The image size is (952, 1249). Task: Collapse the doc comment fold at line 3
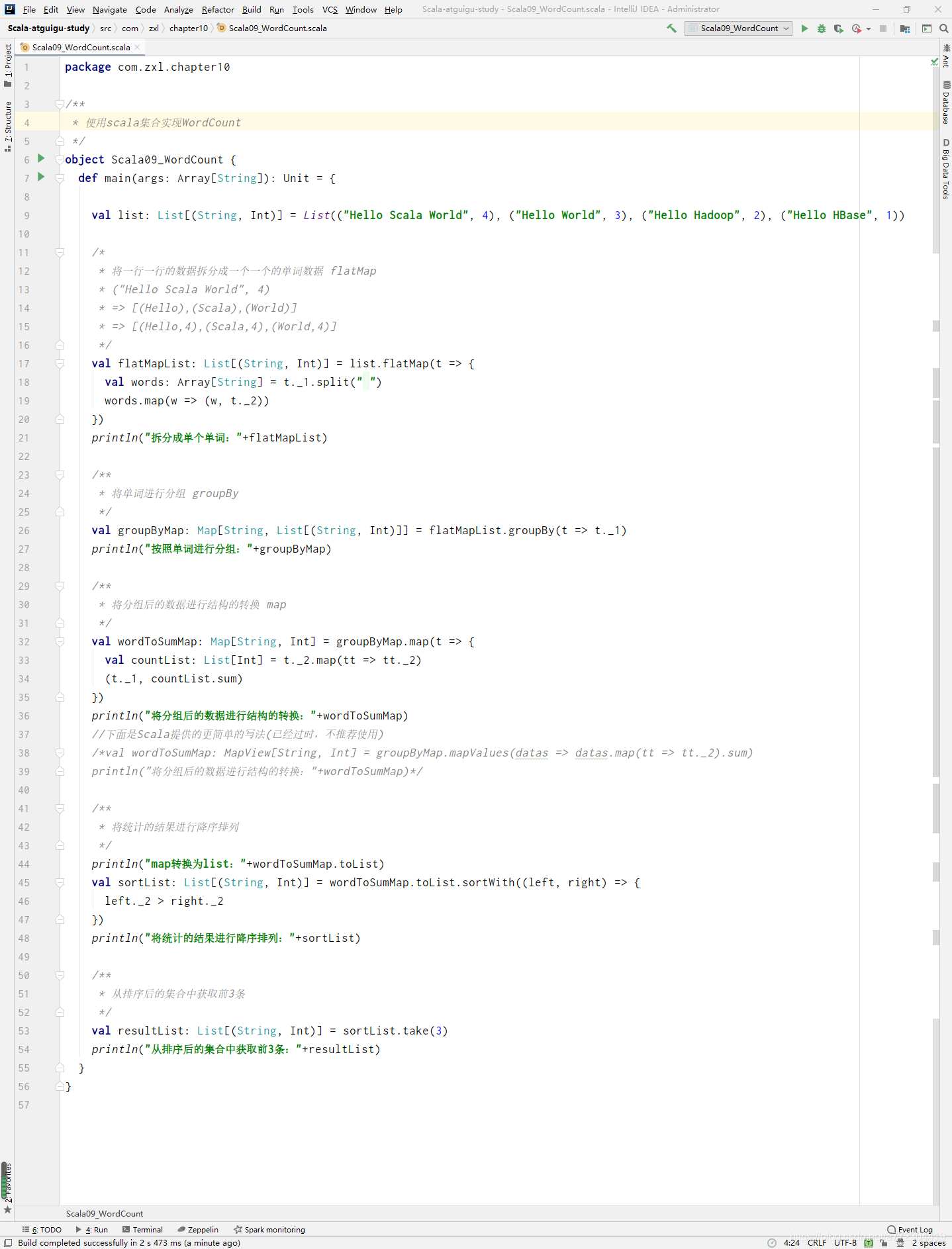pyautogui.click(x=60, y=104)
